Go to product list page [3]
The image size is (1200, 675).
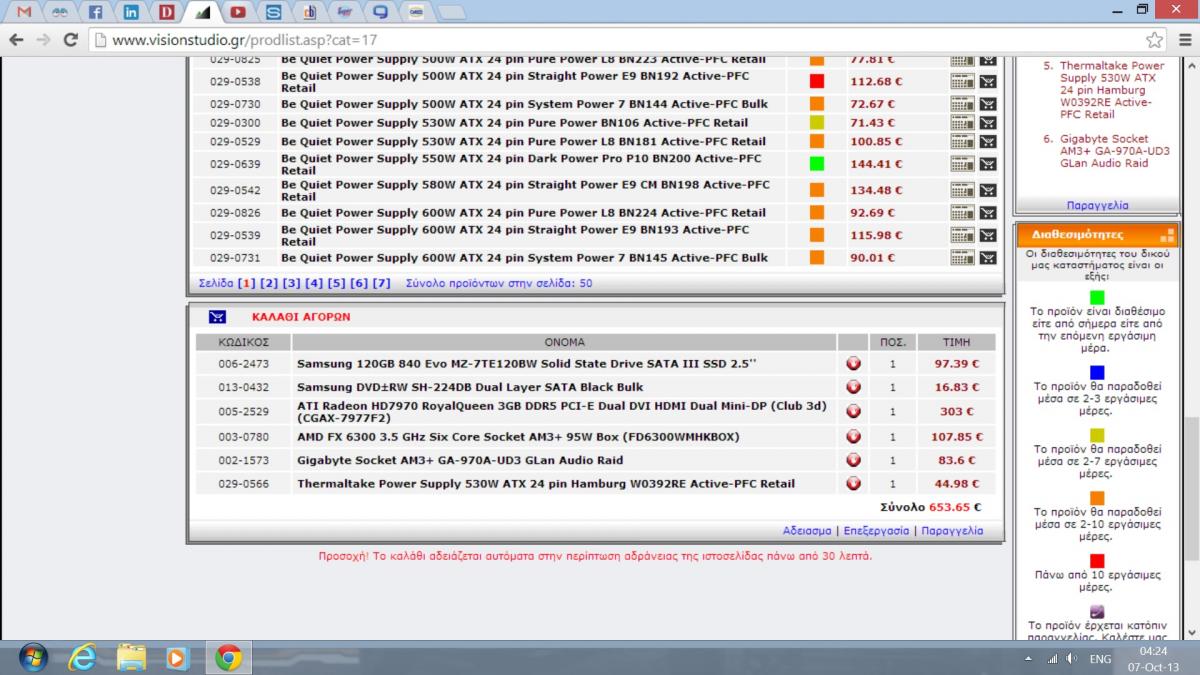click(x=291, y=283)
